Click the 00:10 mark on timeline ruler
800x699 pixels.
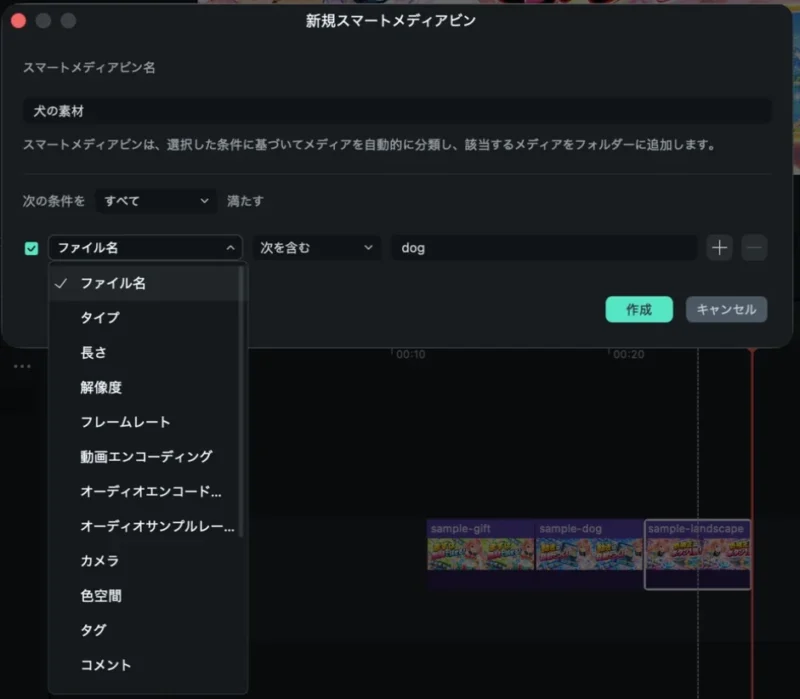click(410, 354)
